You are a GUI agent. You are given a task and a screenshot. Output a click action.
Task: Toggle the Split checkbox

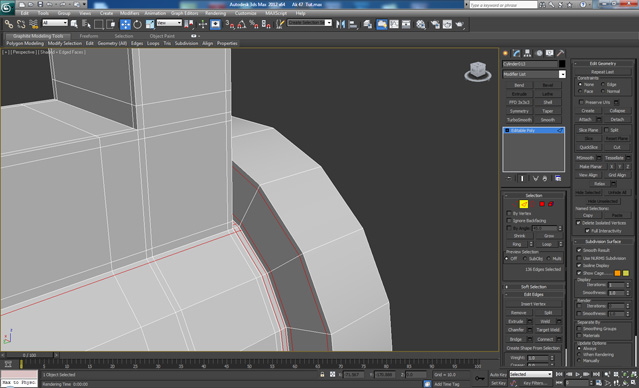(x=606, y=130)
